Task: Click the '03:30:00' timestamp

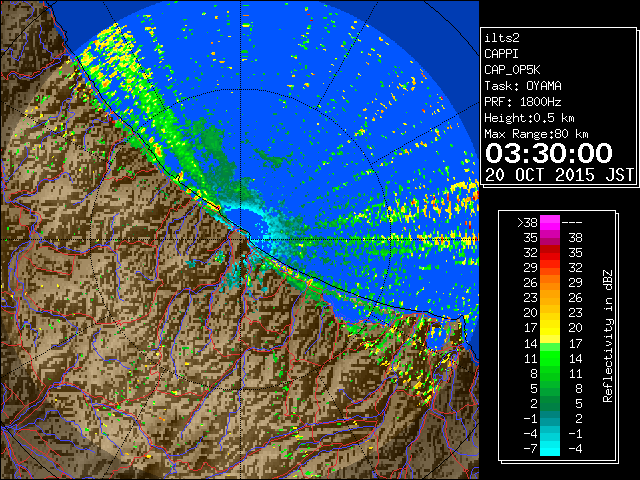Action: (x=549, y=153)
